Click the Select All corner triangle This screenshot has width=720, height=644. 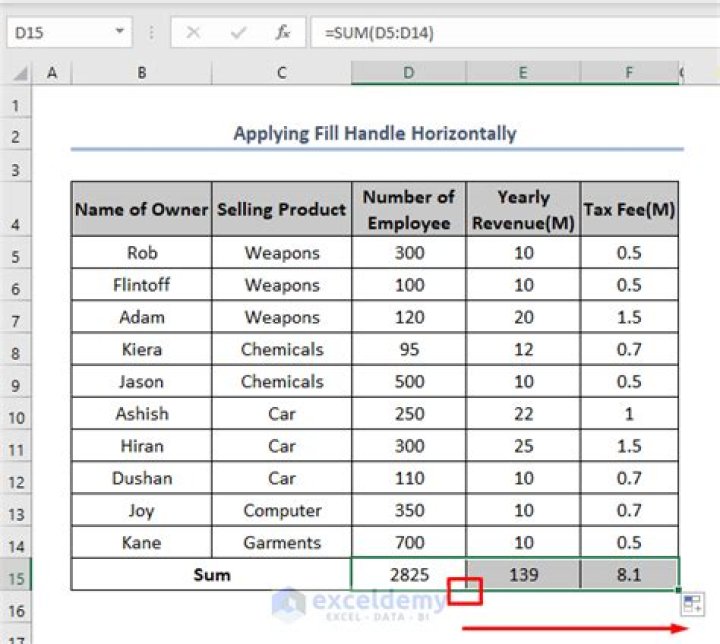(x=20, y=73)
